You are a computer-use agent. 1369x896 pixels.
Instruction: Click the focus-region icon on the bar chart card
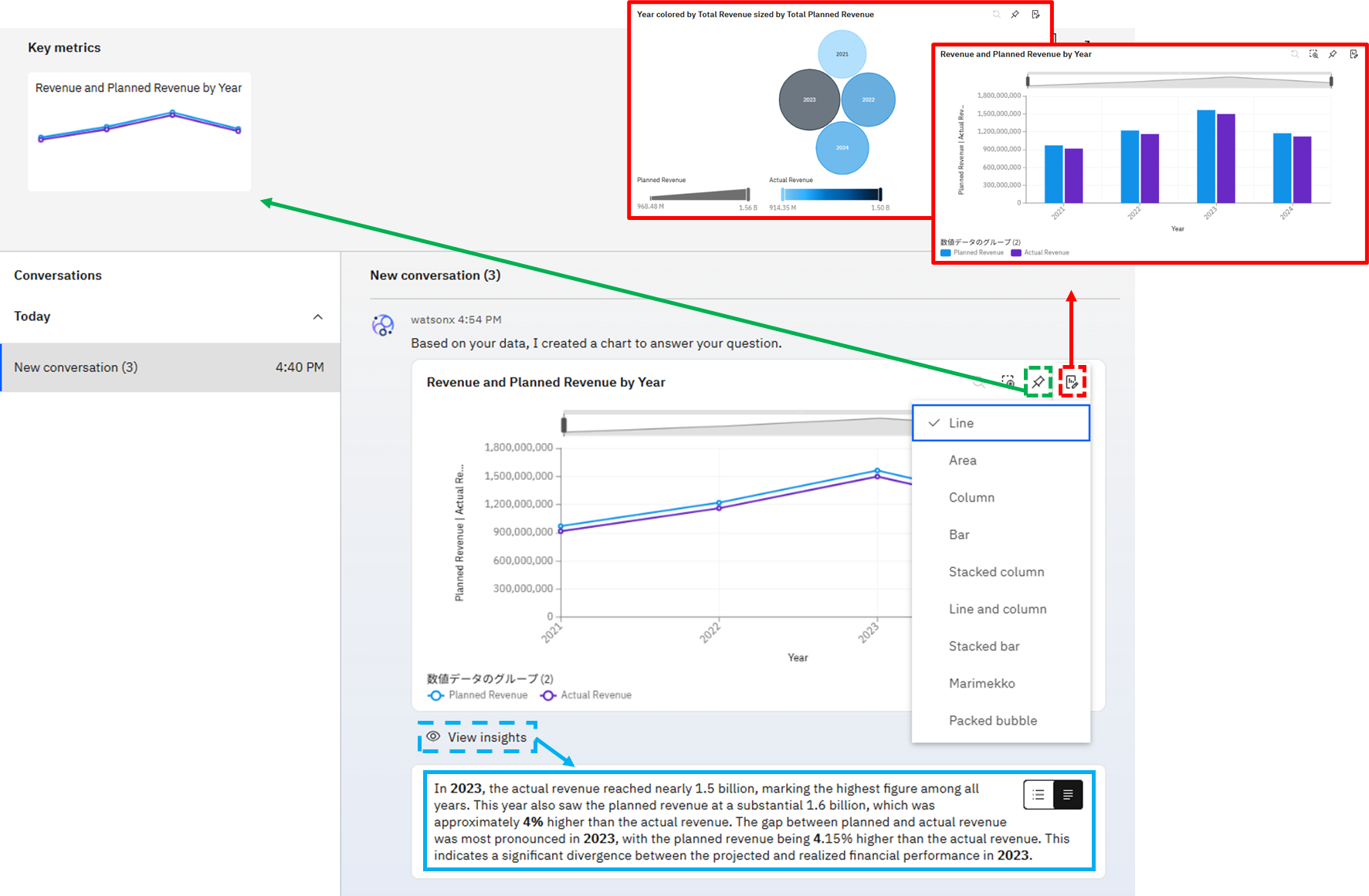click(1313, 54)
